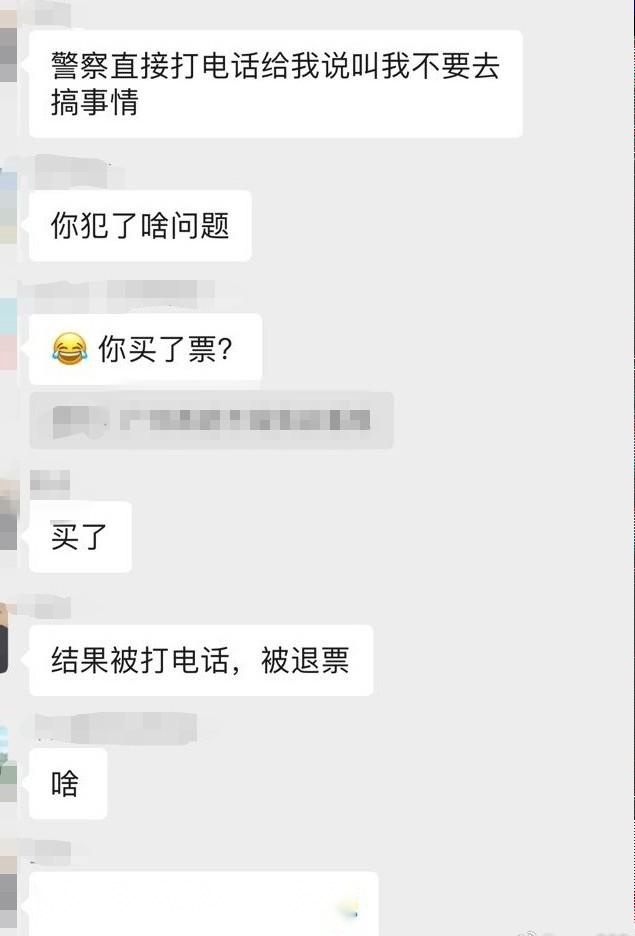The width and height of the screenshot is (635, 936).
Task: Open avatar beside the 警察直接打电话 message
Action: pyautogui.click(x=8, y=47)
